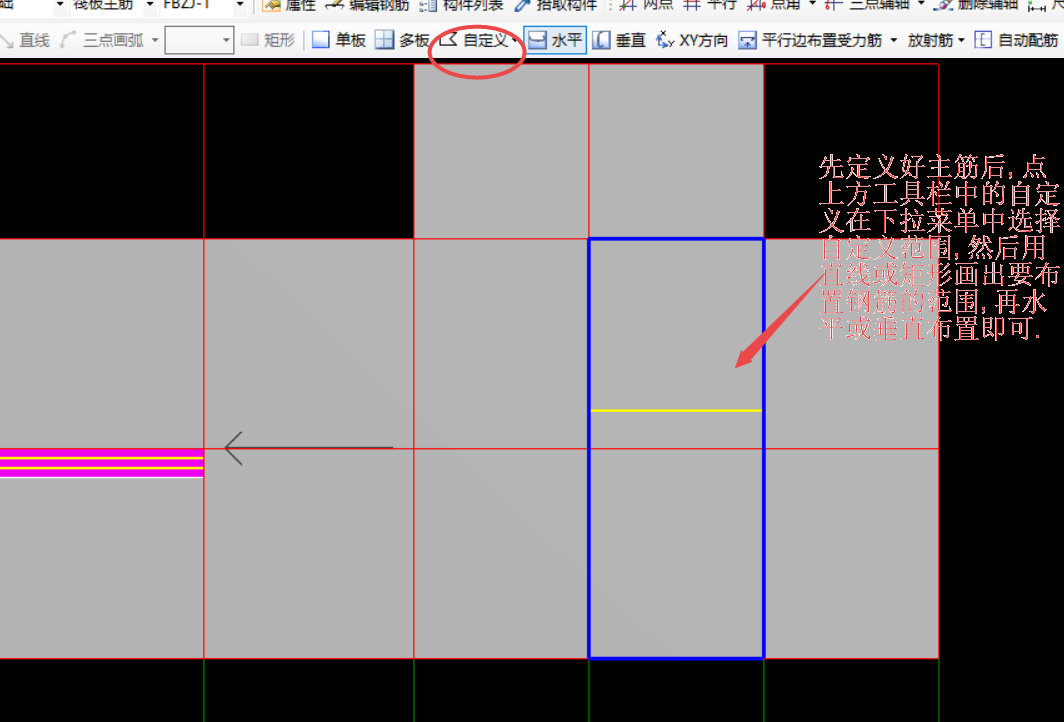Select the 三点画弧 three-point arc tool
The width and height of the screenshot is (1064, 722).
tap(102, 40)
